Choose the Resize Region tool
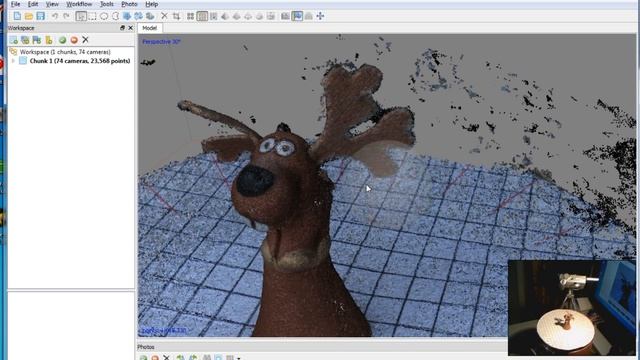 (x=138, y=16)
